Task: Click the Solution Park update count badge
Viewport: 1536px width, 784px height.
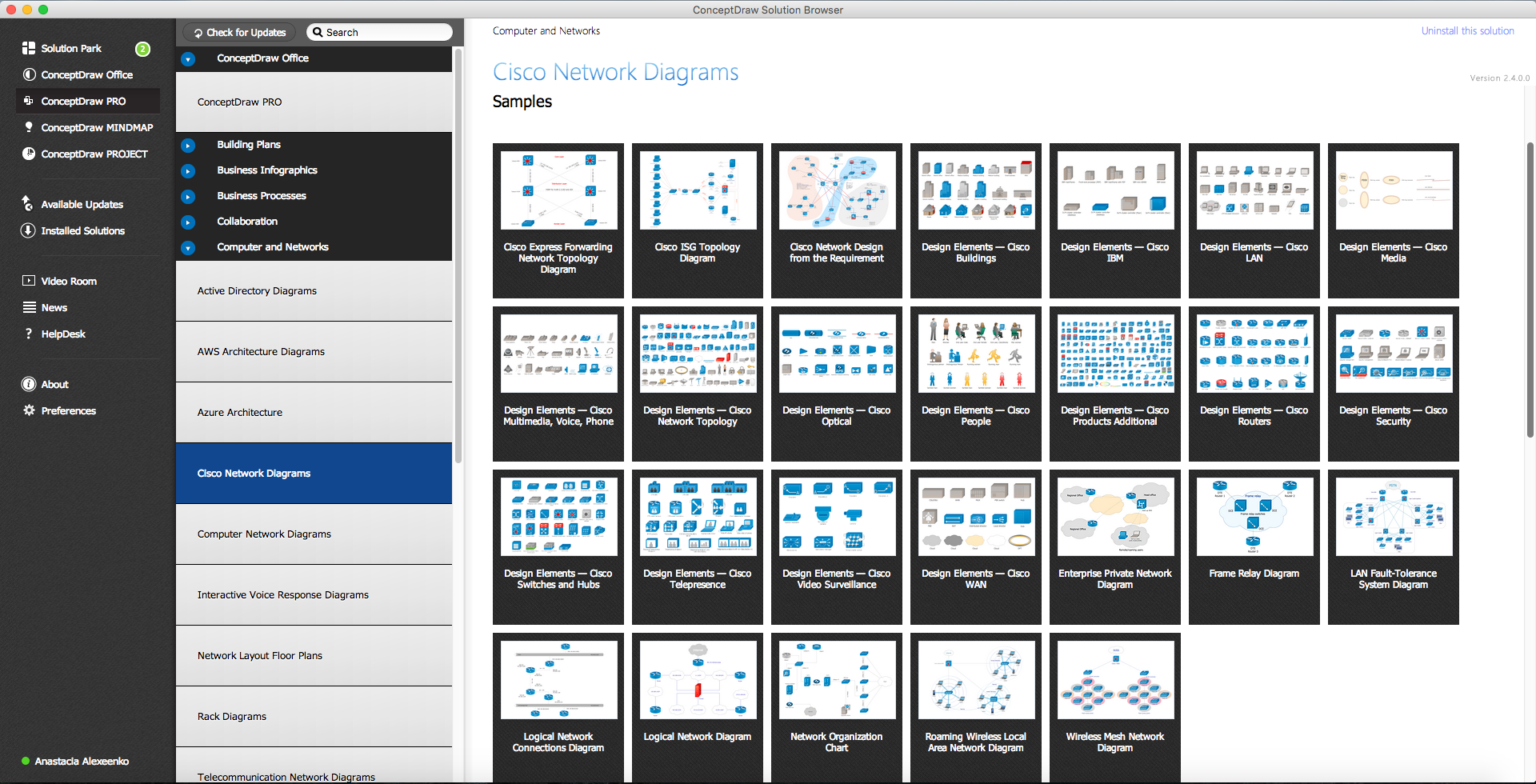Action: pos(142,49)
